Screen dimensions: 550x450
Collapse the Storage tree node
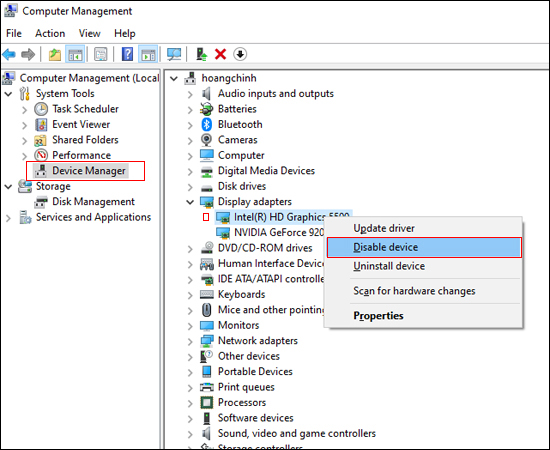(8, 187)
